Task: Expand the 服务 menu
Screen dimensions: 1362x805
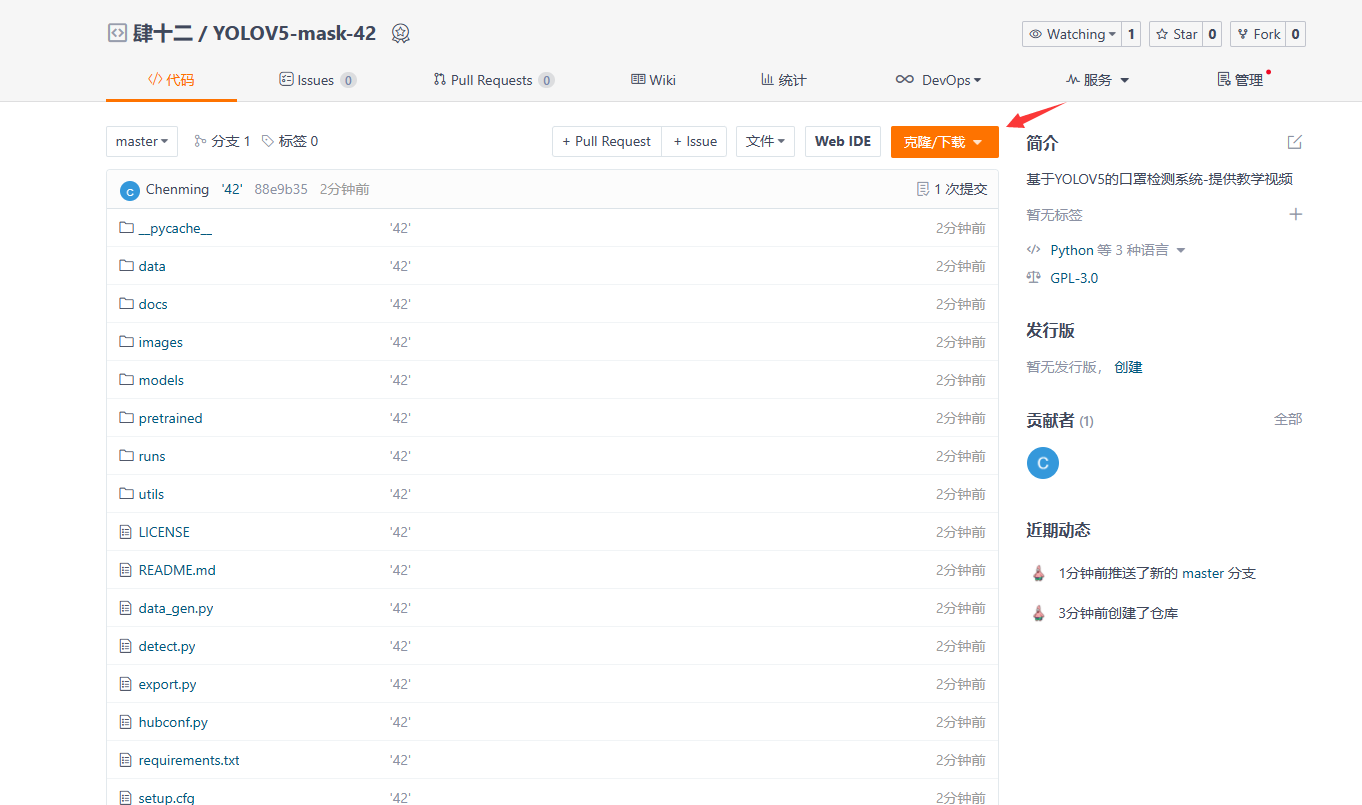Action: point(1097,80)
